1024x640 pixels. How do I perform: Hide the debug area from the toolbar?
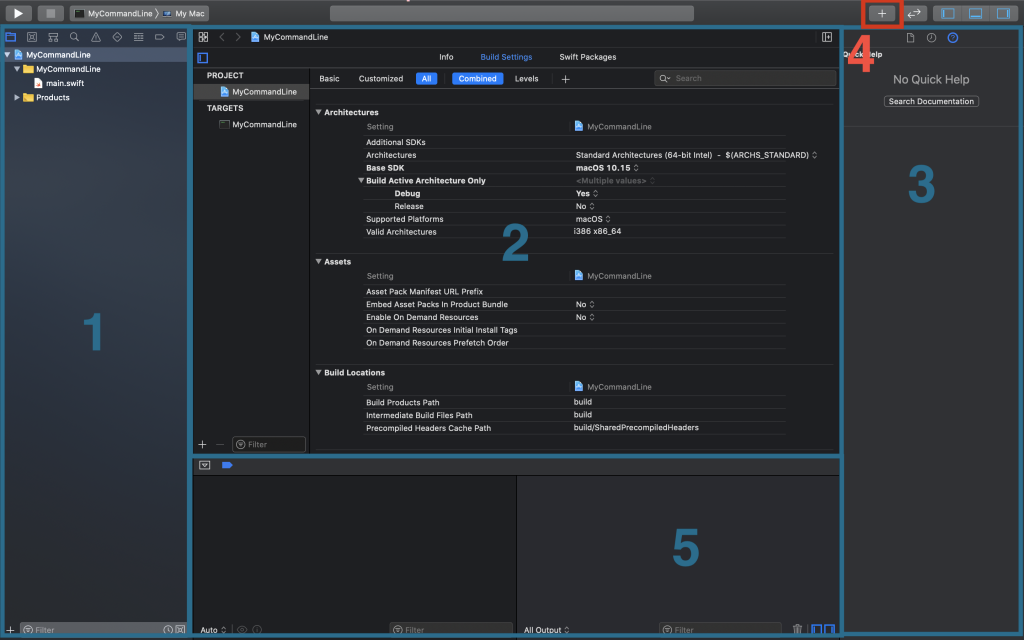point(976,13)
